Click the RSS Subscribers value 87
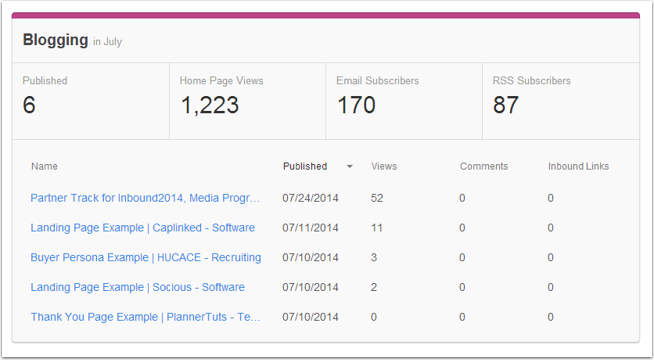654x360 pixels. 506,105
